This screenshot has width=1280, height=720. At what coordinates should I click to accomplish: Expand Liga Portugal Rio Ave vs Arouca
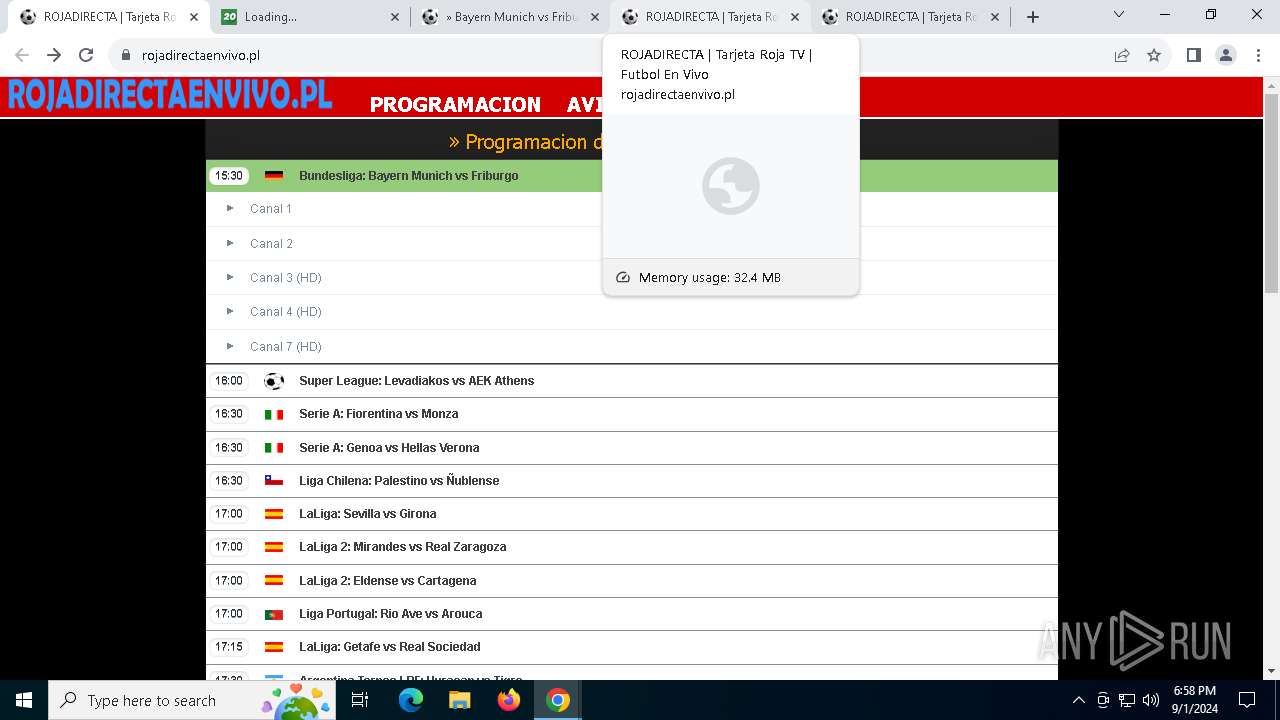(x=631, y=614)
